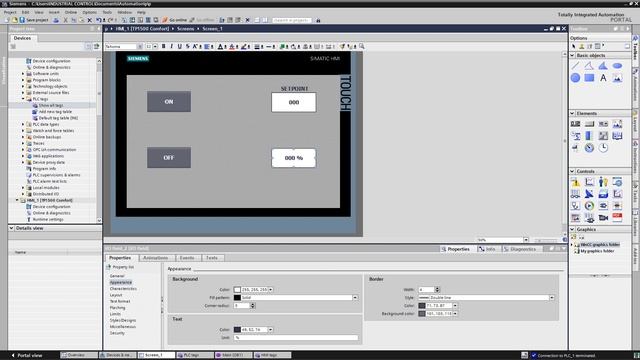Select the Polygon basic object
The height and width of the screenshot is (360, 640).
pos(603,66)
